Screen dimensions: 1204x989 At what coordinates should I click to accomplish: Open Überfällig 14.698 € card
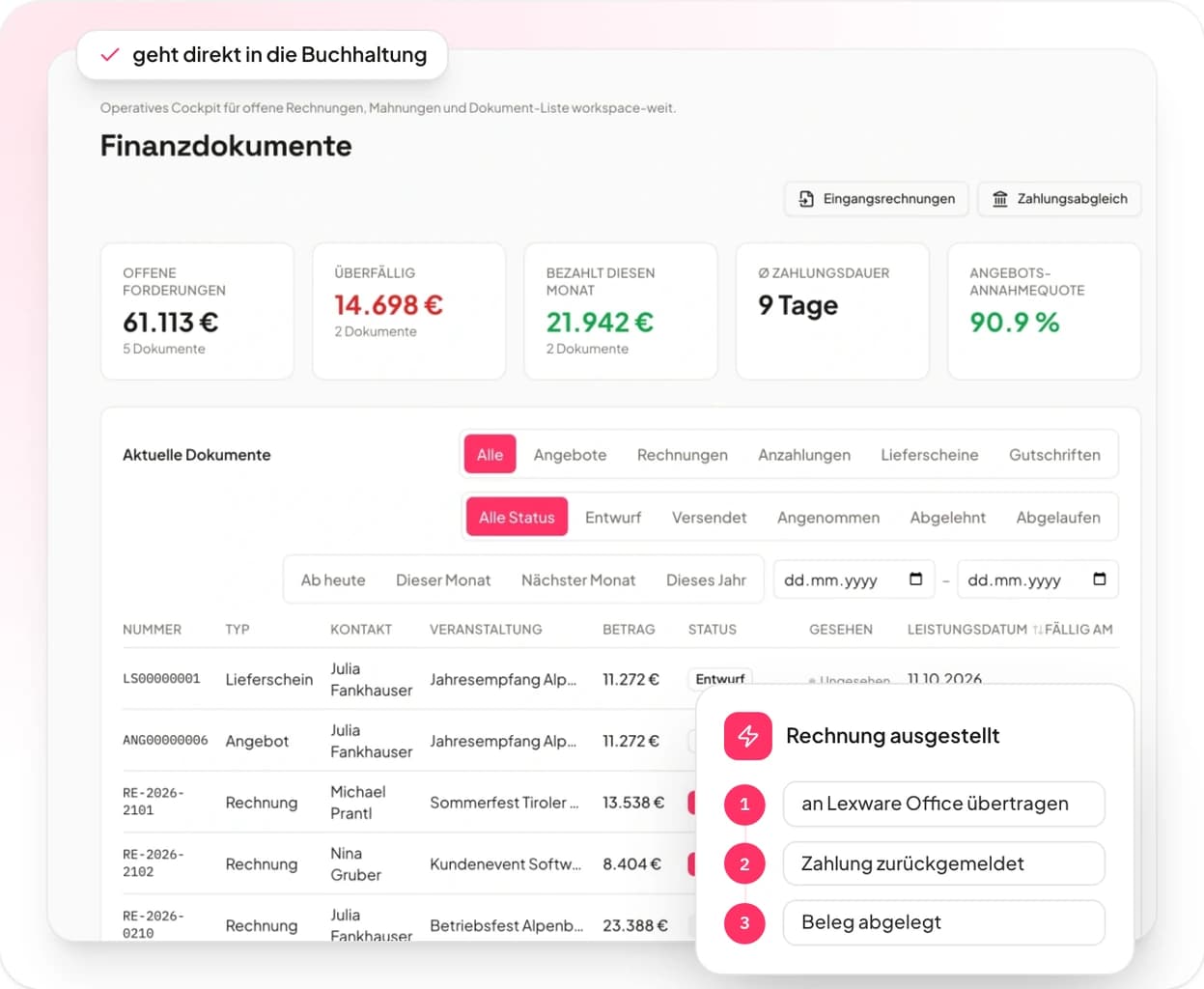pos(409,311)
